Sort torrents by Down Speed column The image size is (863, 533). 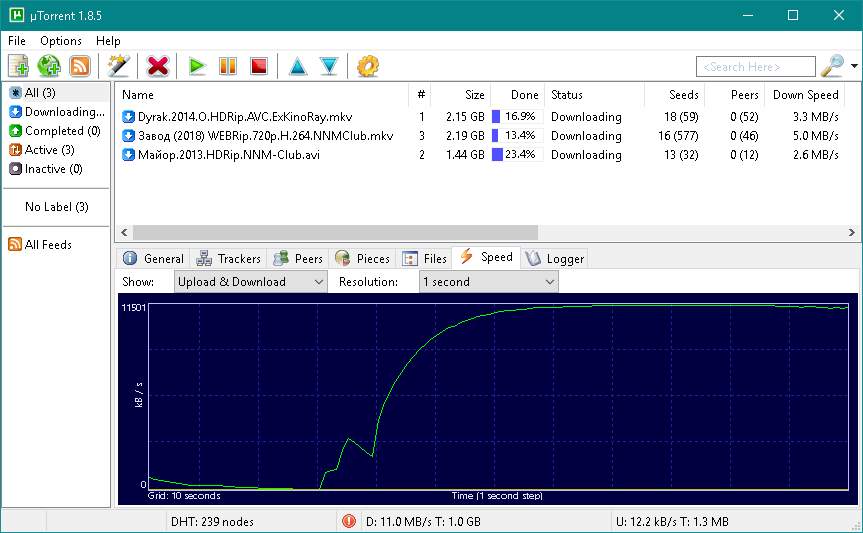click(x=805, y=95)
